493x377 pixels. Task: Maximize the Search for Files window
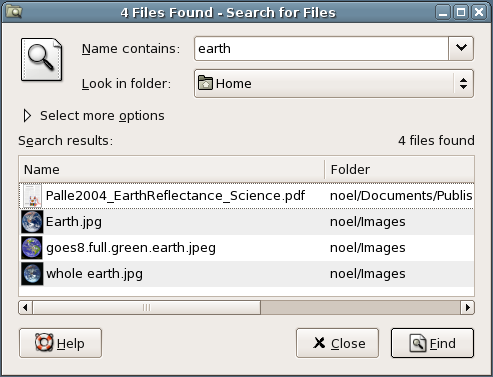coord(461,13)
